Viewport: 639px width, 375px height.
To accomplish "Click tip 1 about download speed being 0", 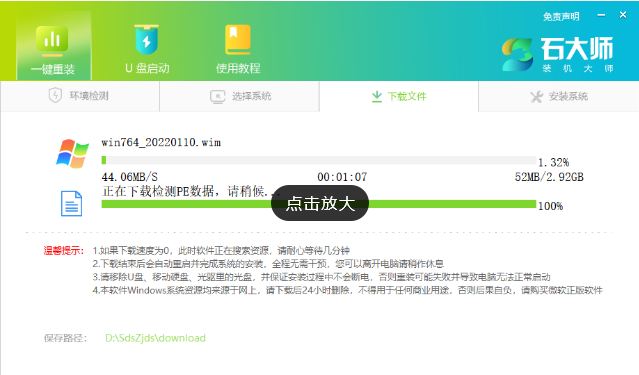I will [x=221, y=250].
